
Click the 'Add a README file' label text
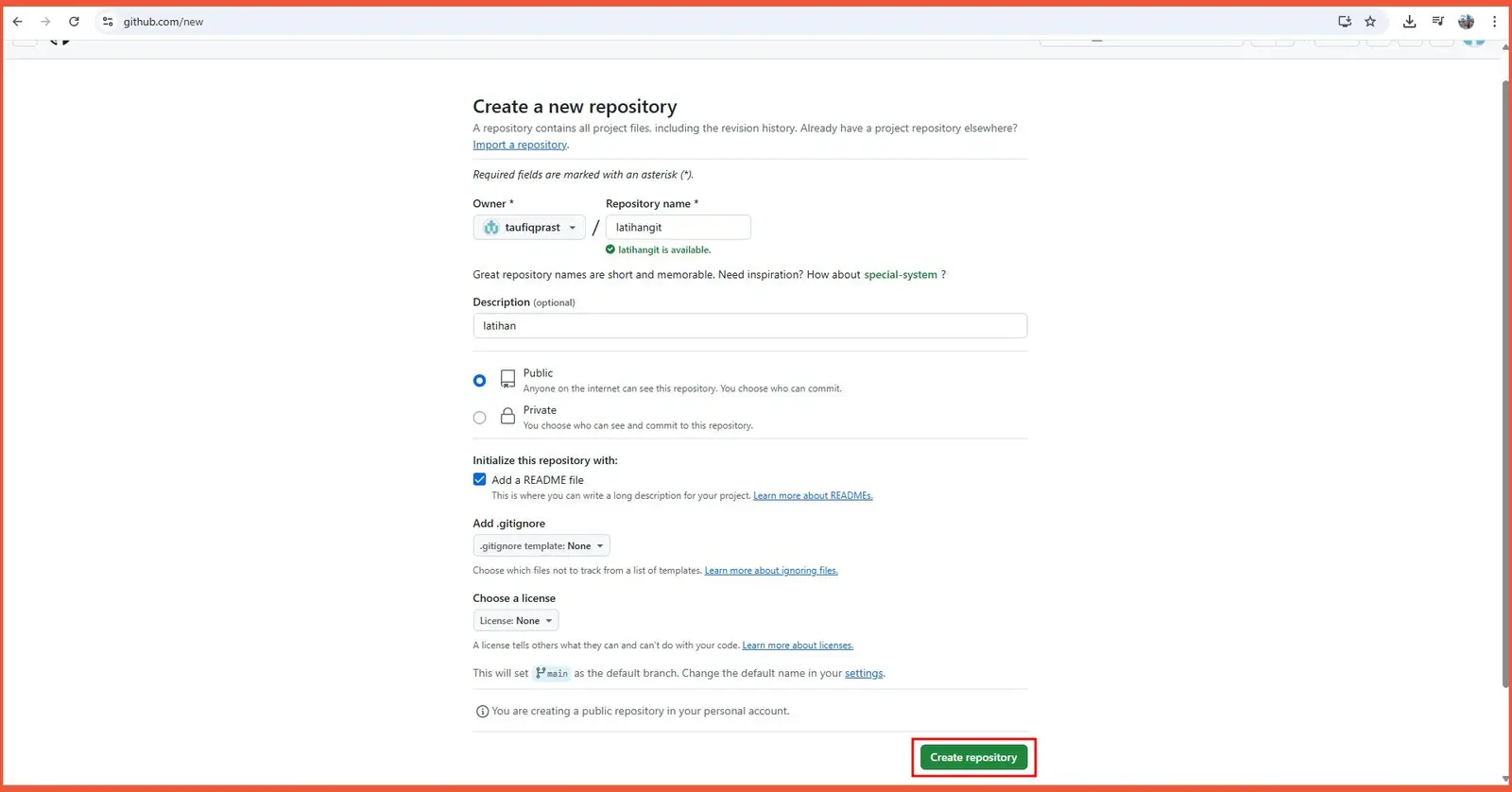(x=538, y=480)
